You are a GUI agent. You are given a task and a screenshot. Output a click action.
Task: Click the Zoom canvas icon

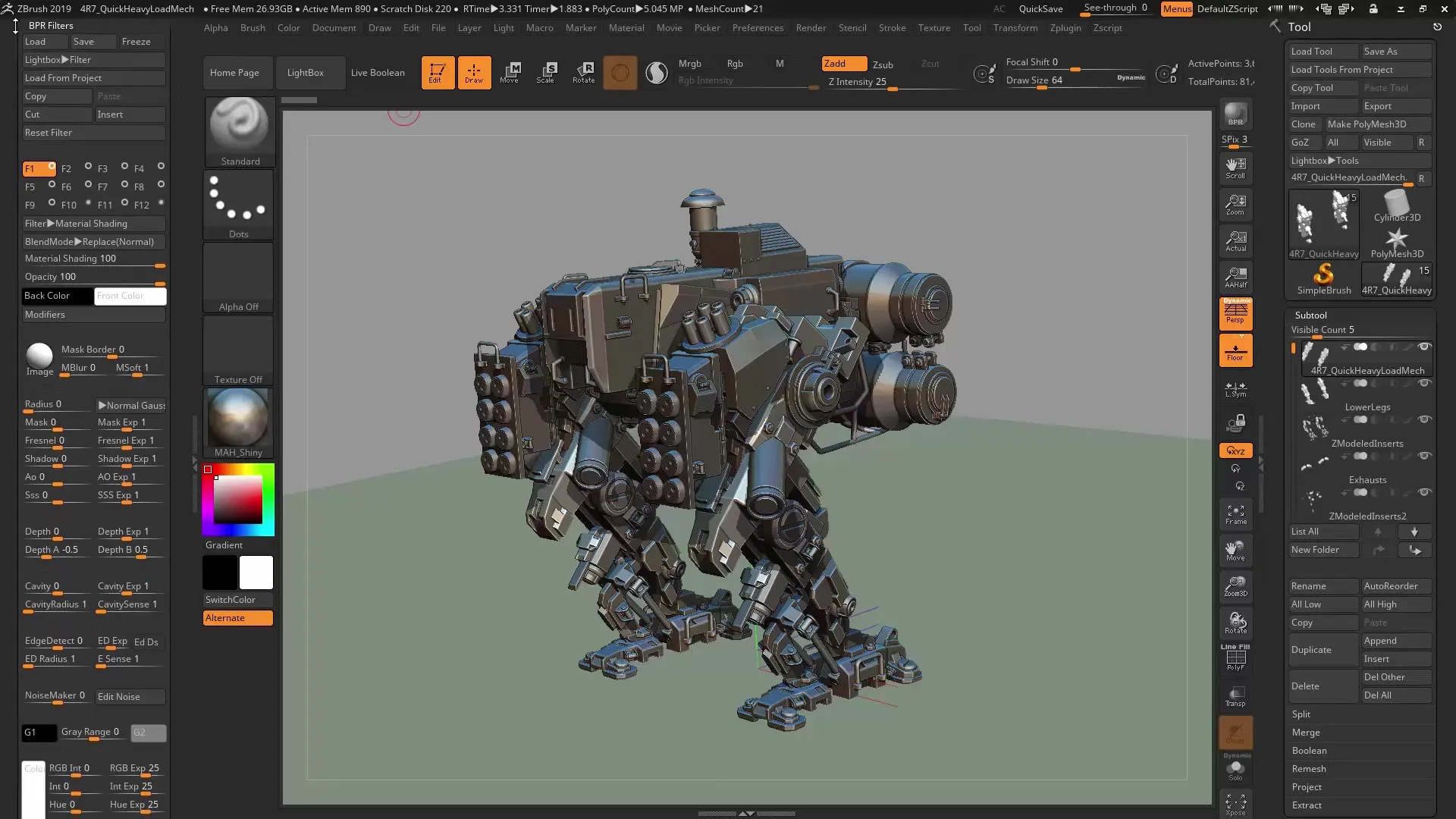[x=1235, y=204]
